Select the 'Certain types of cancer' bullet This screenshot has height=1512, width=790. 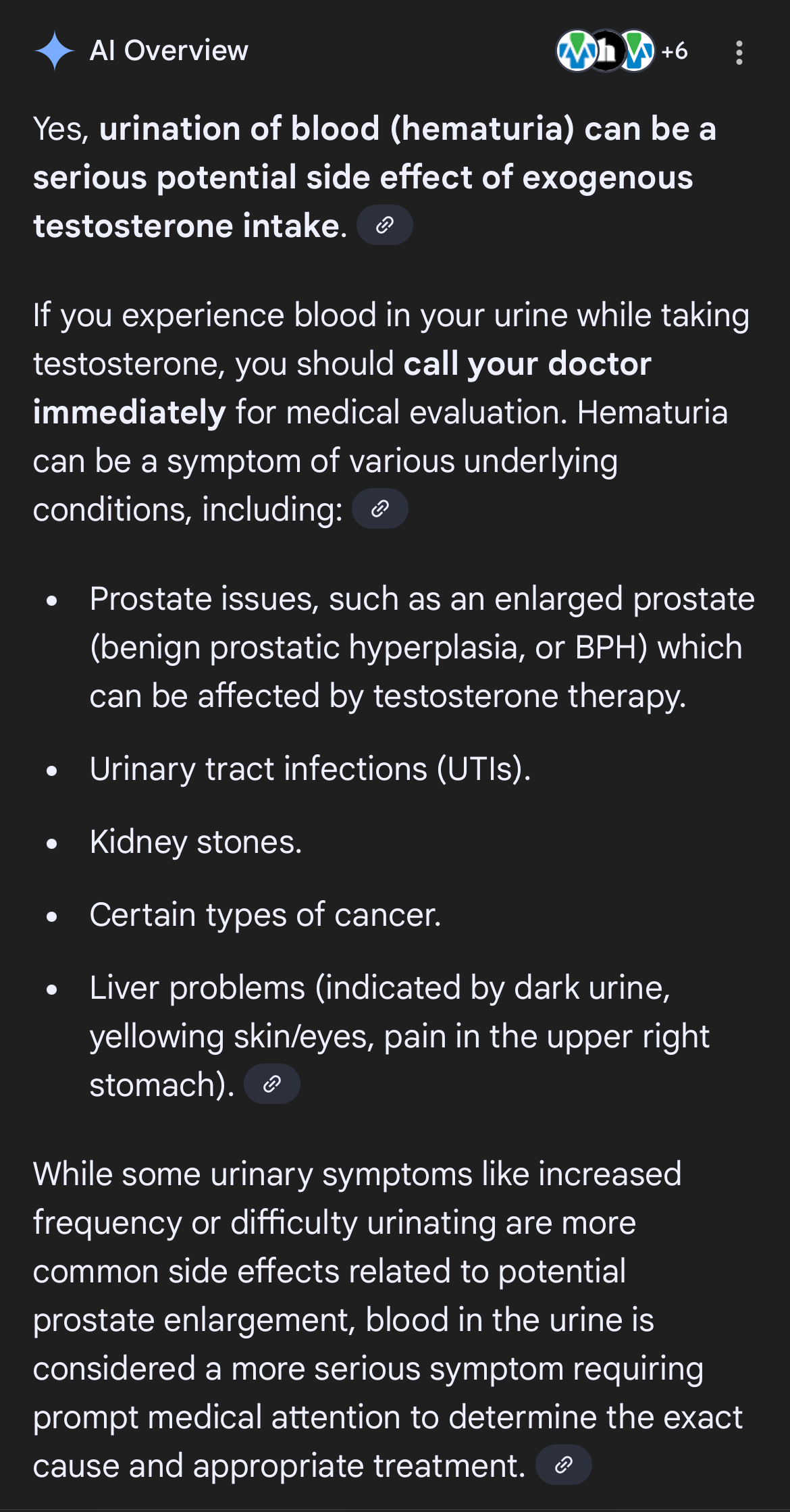point(265,915)
